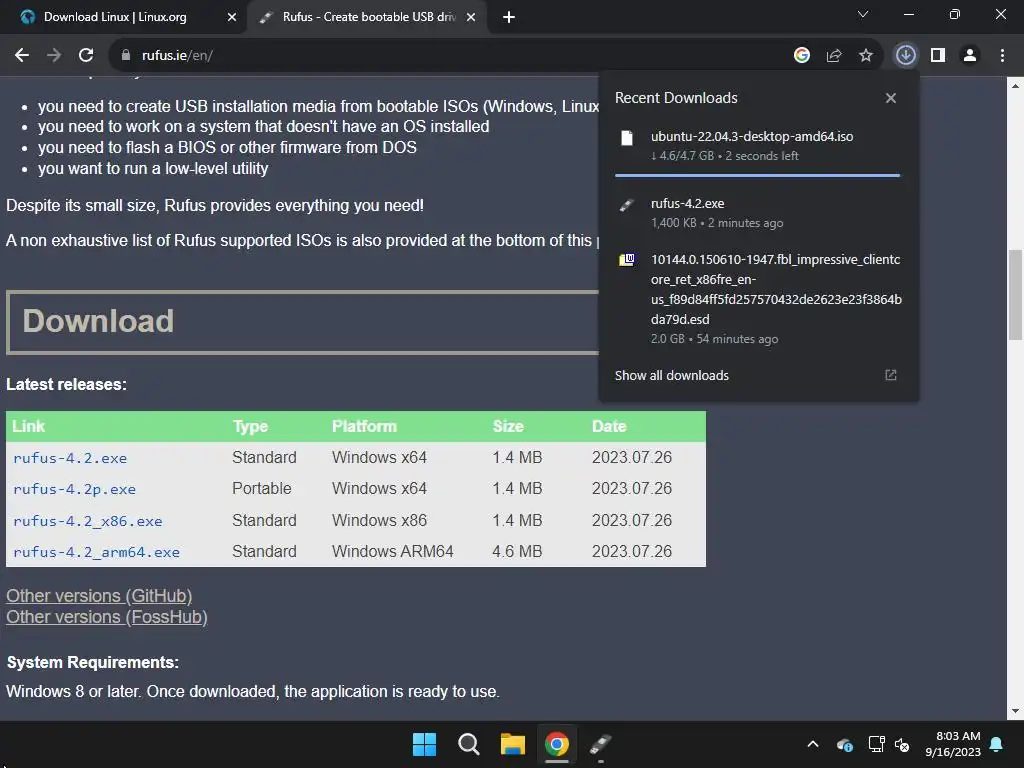Download rufus-4.2.exe from the table
Viewport: 1024px width, 768px height.
coord(70,458)
